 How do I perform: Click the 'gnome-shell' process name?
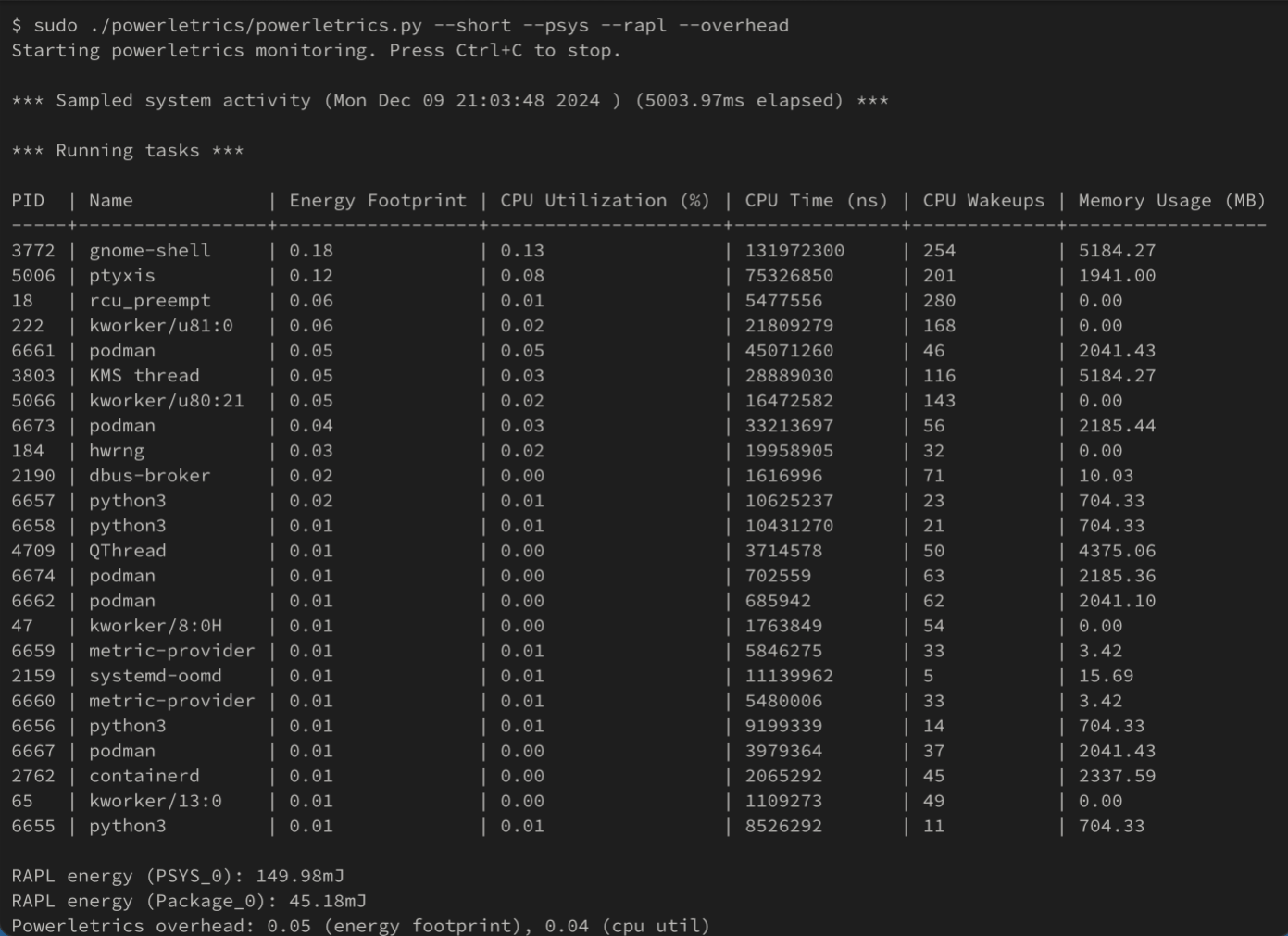(x=150, y=250)
